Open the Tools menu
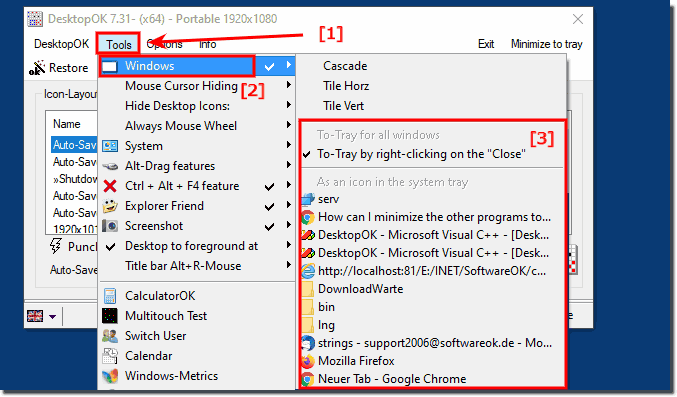The height and width of the screenshot is (397, 677). coord(118,44)
